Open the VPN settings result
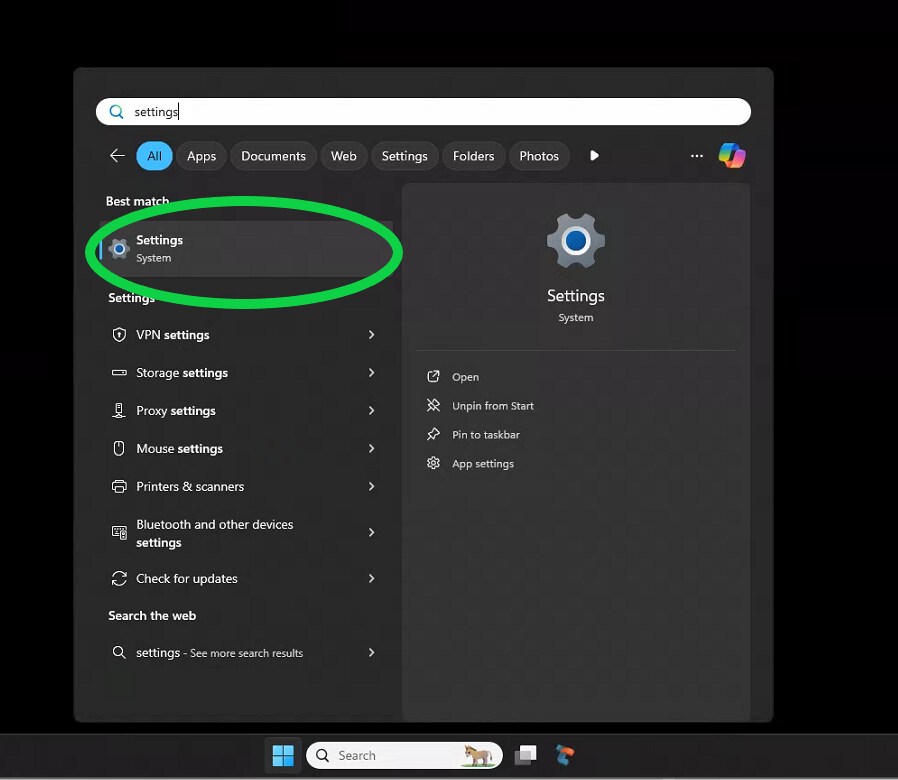The height and width of the screenshot is (780, 898). [x=246, y=334]
